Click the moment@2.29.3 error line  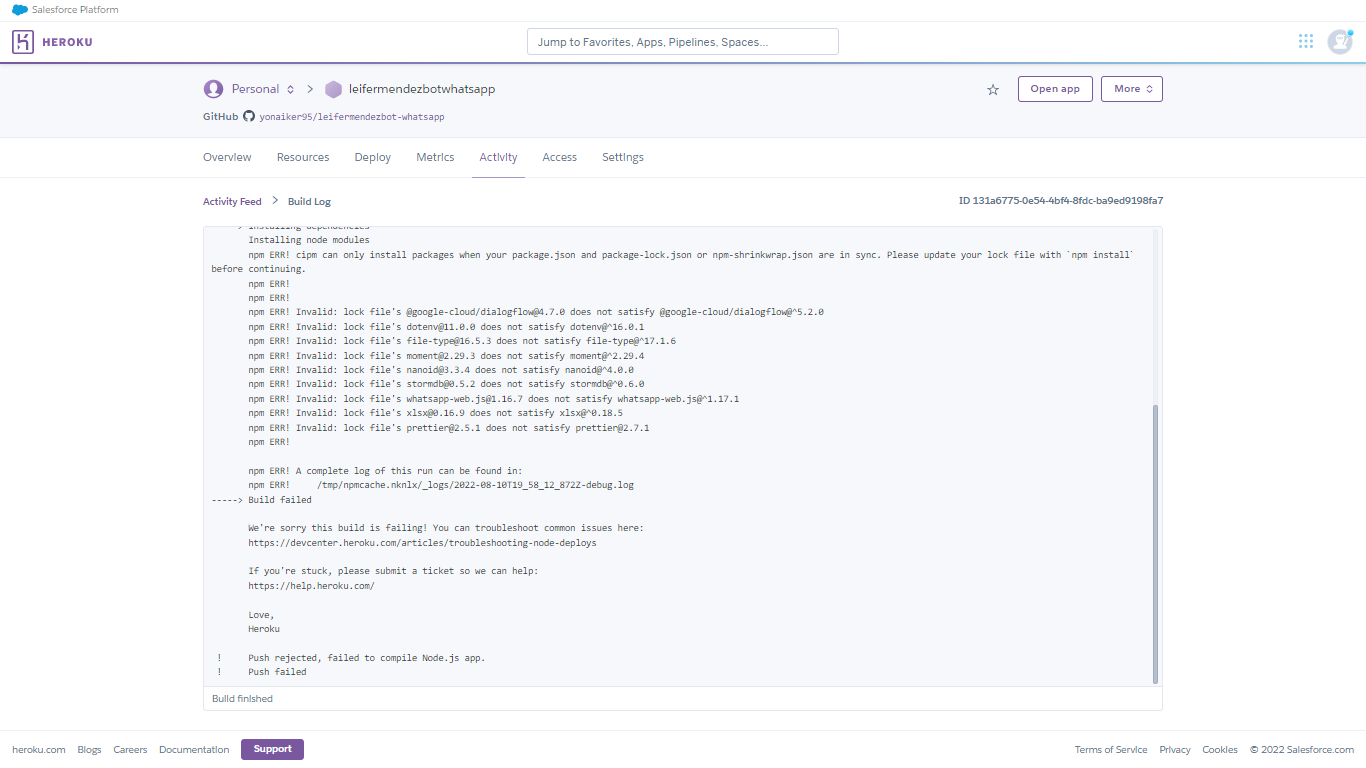[446, 355]
